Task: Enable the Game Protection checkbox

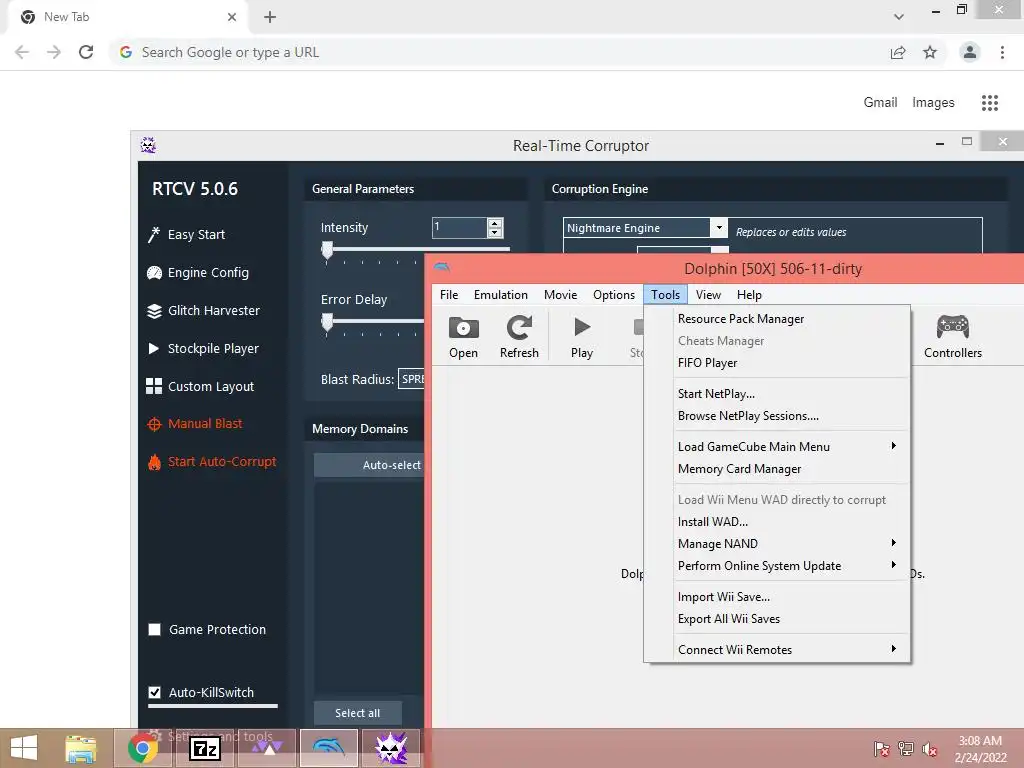Action: click(x=155, y=630)
